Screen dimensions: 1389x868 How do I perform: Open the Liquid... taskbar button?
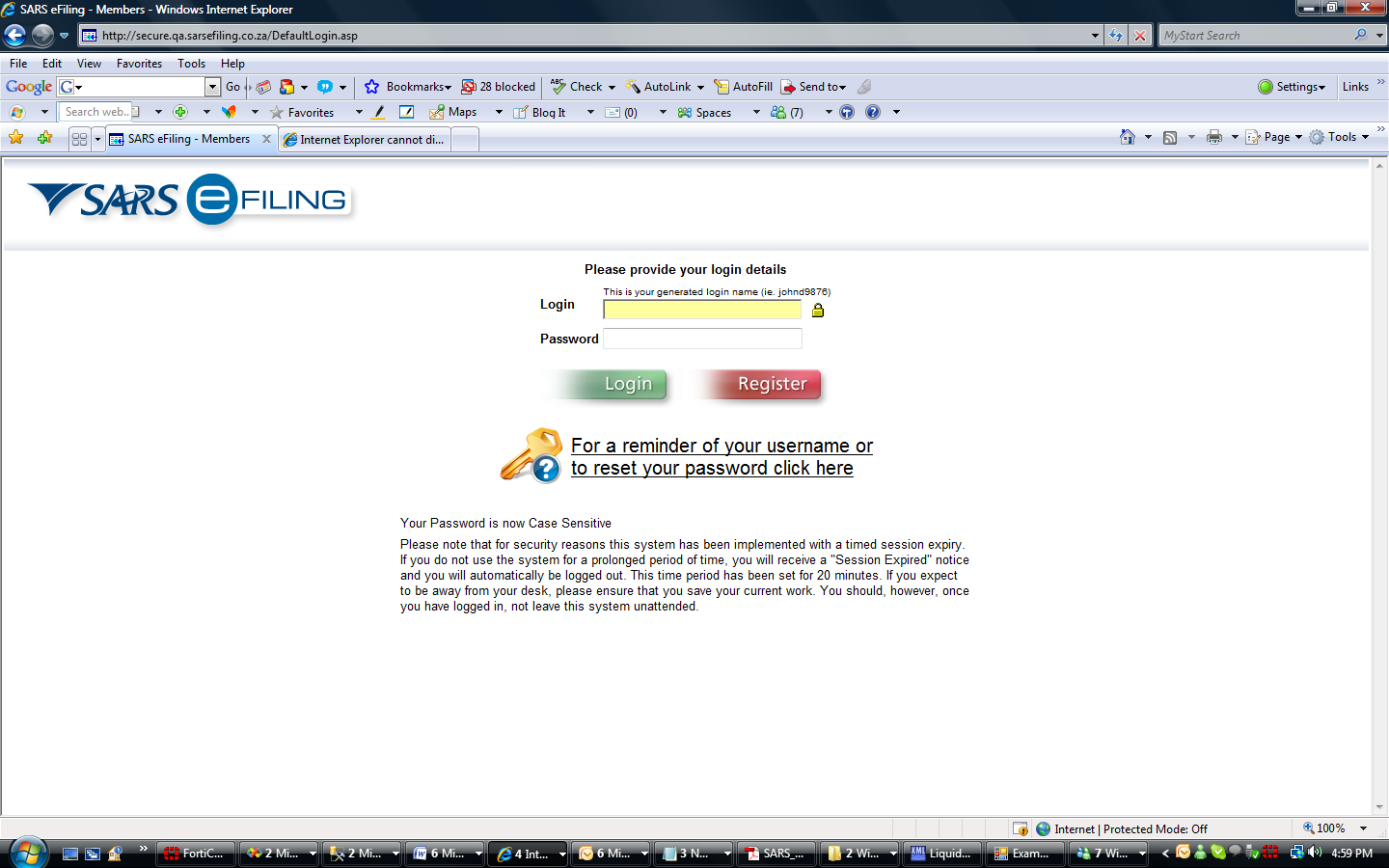pyautogui.click(x=943, y=854)
